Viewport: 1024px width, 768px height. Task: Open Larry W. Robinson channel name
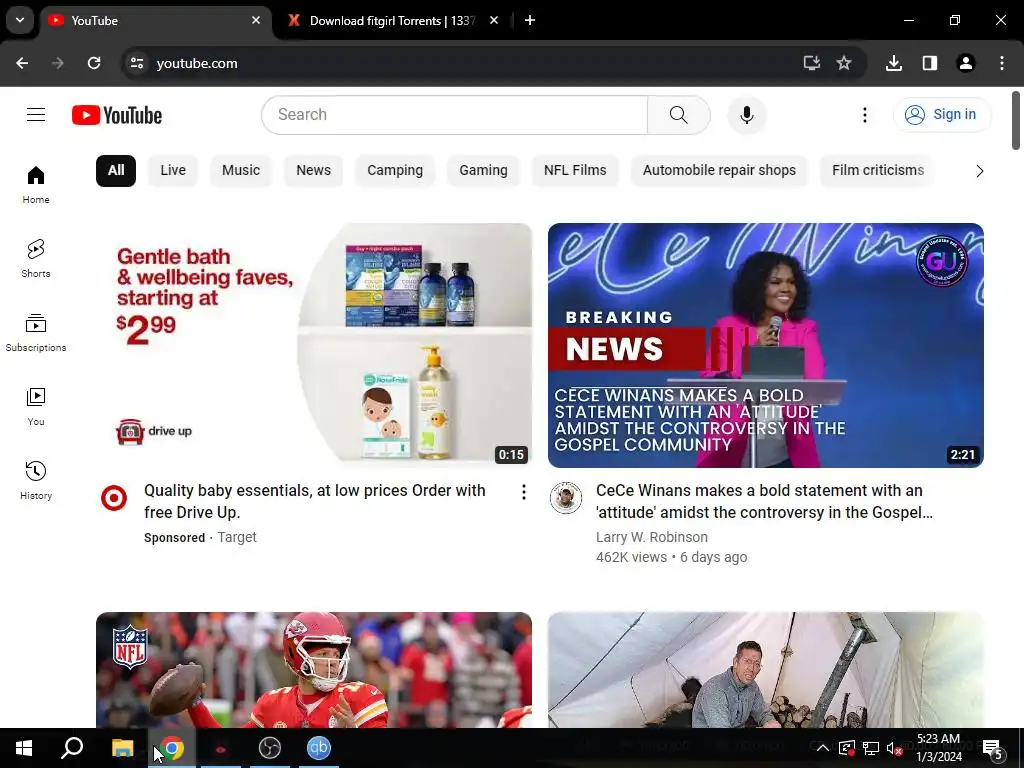[652, 537]
